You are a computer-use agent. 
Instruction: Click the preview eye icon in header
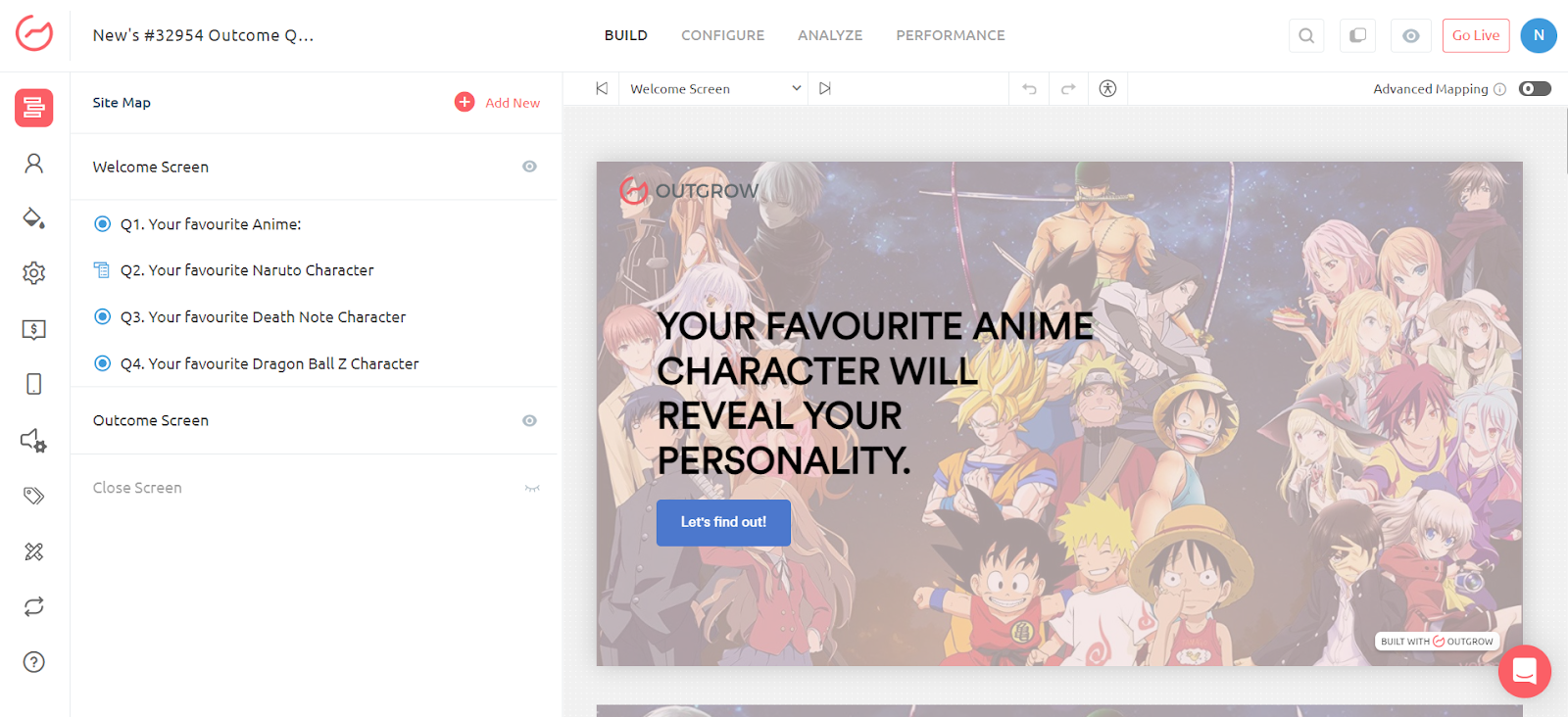[1410, 35]
